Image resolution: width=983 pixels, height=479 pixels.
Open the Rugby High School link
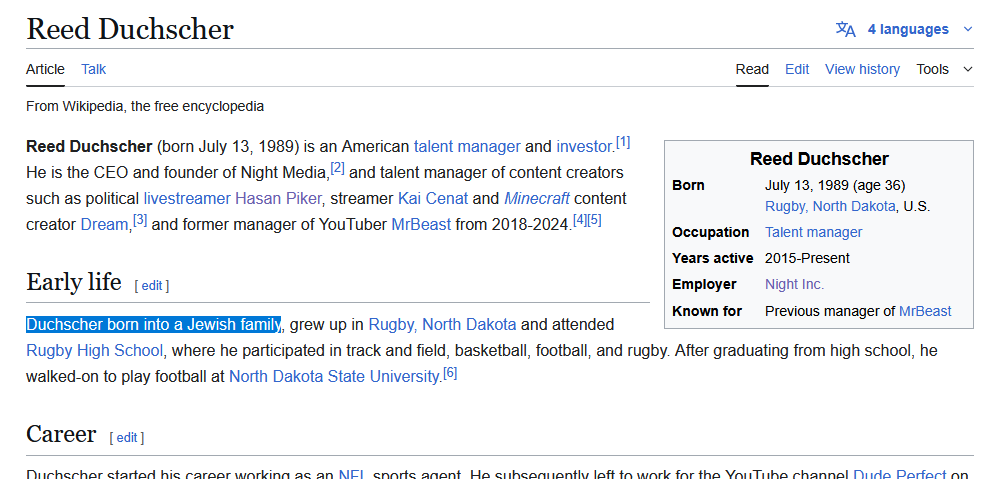point(95,350)
